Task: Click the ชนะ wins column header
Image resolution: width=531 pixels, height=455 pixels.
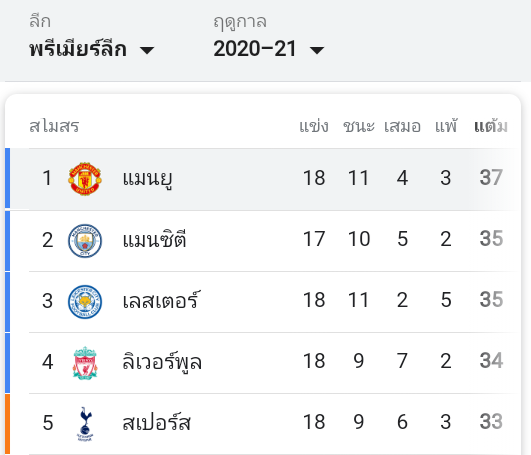Action: pyautogui.click(x=359, y=126)
